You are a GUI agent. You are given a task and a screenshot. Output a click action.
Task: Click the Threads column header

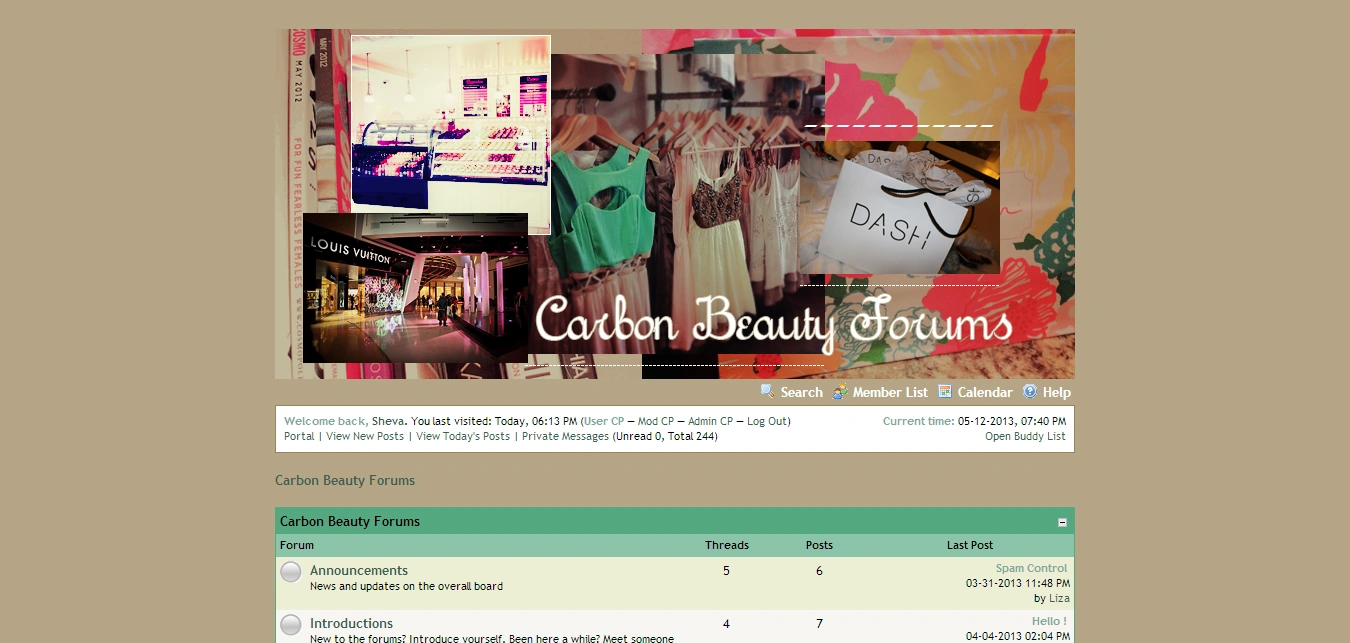tap(727, 545)
